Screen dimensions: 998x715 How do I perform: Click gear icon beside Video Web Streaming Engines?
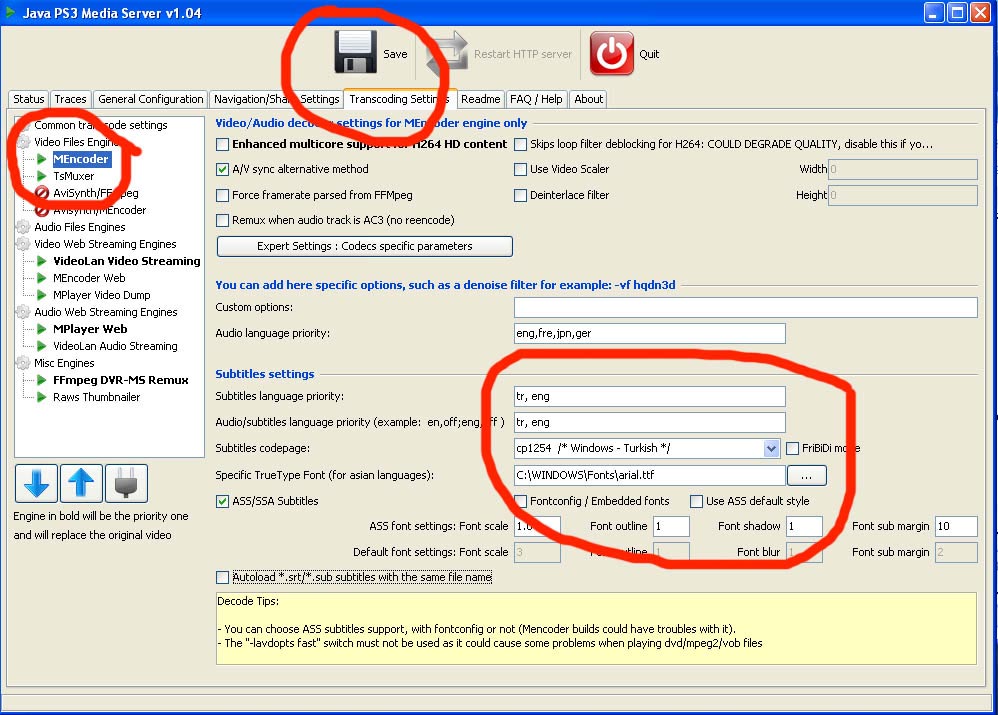click(24, 244)
